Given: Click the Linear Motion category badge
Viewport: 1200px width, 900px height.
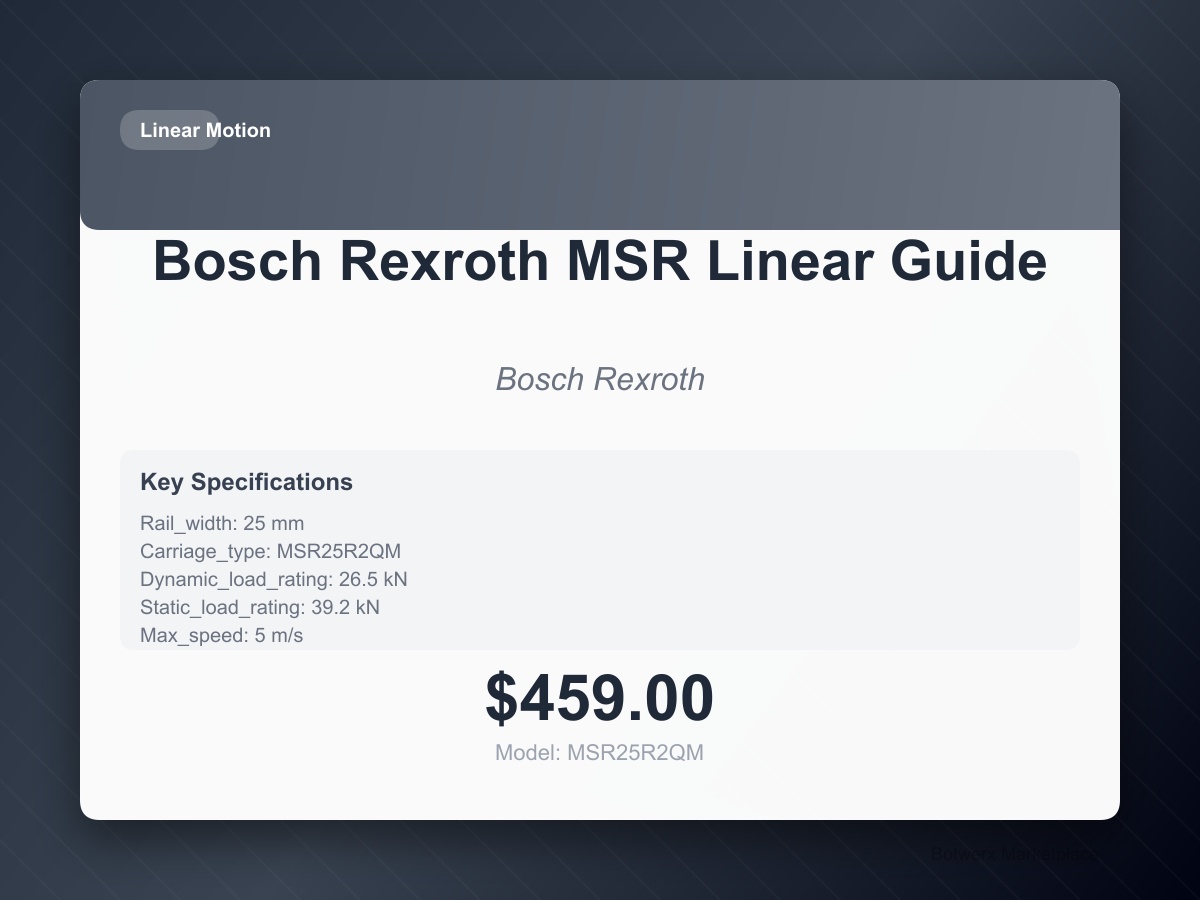Looking at the screenshot, I should [x=170, y=130].
